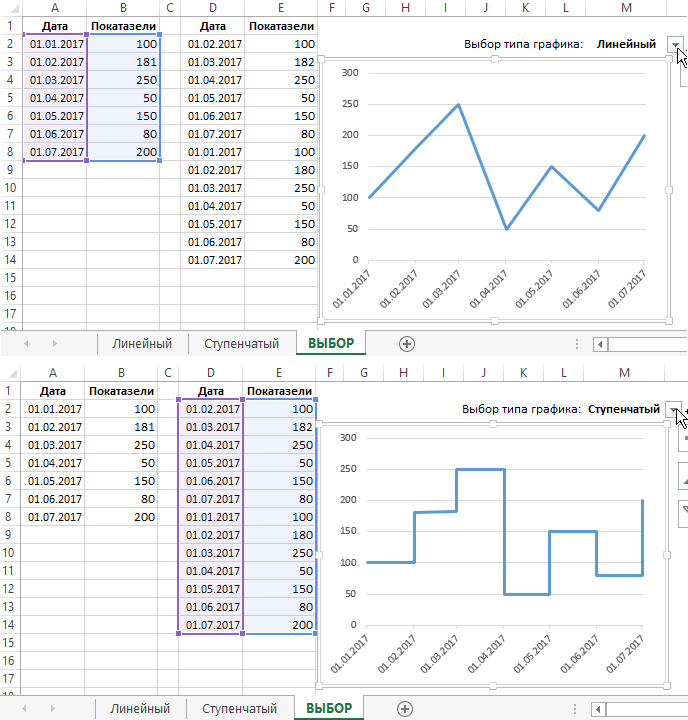Add a new sheet in the lower workbook
This screenshot has height=720, width=688.
point(404,709)
